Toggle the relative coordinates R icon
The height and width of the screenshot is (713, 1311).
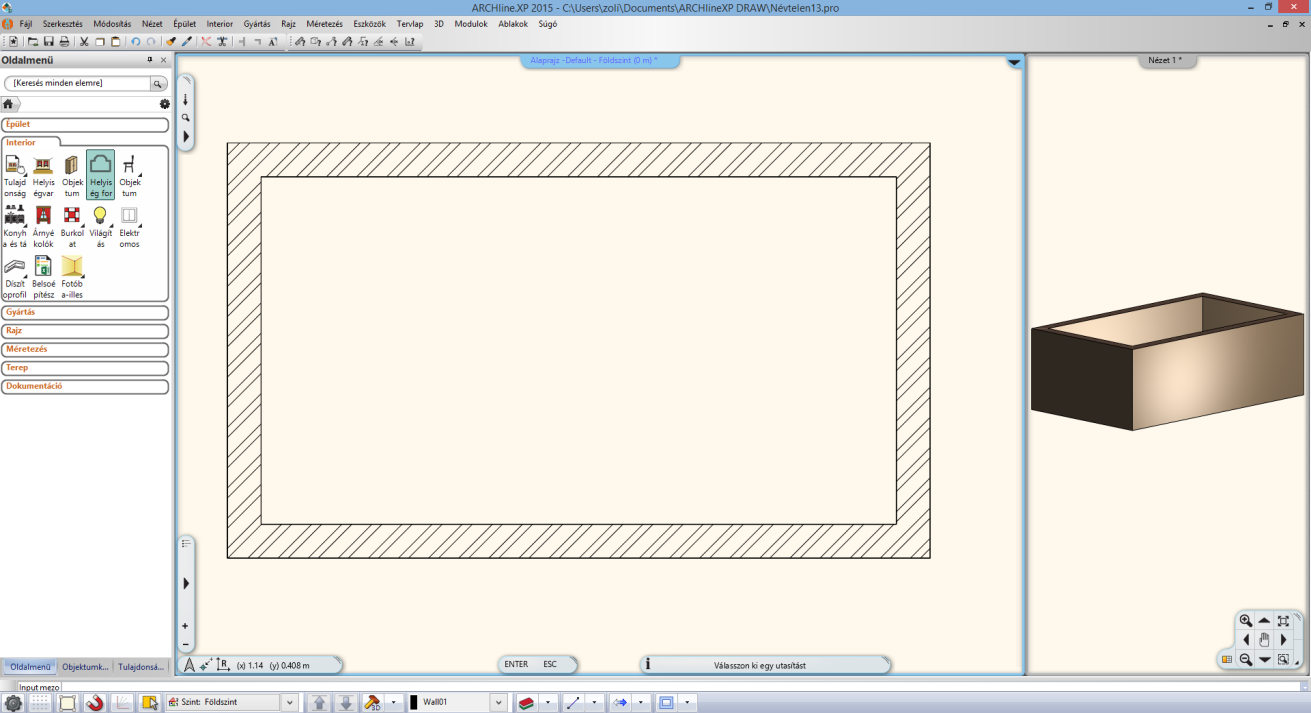point(223,664)
